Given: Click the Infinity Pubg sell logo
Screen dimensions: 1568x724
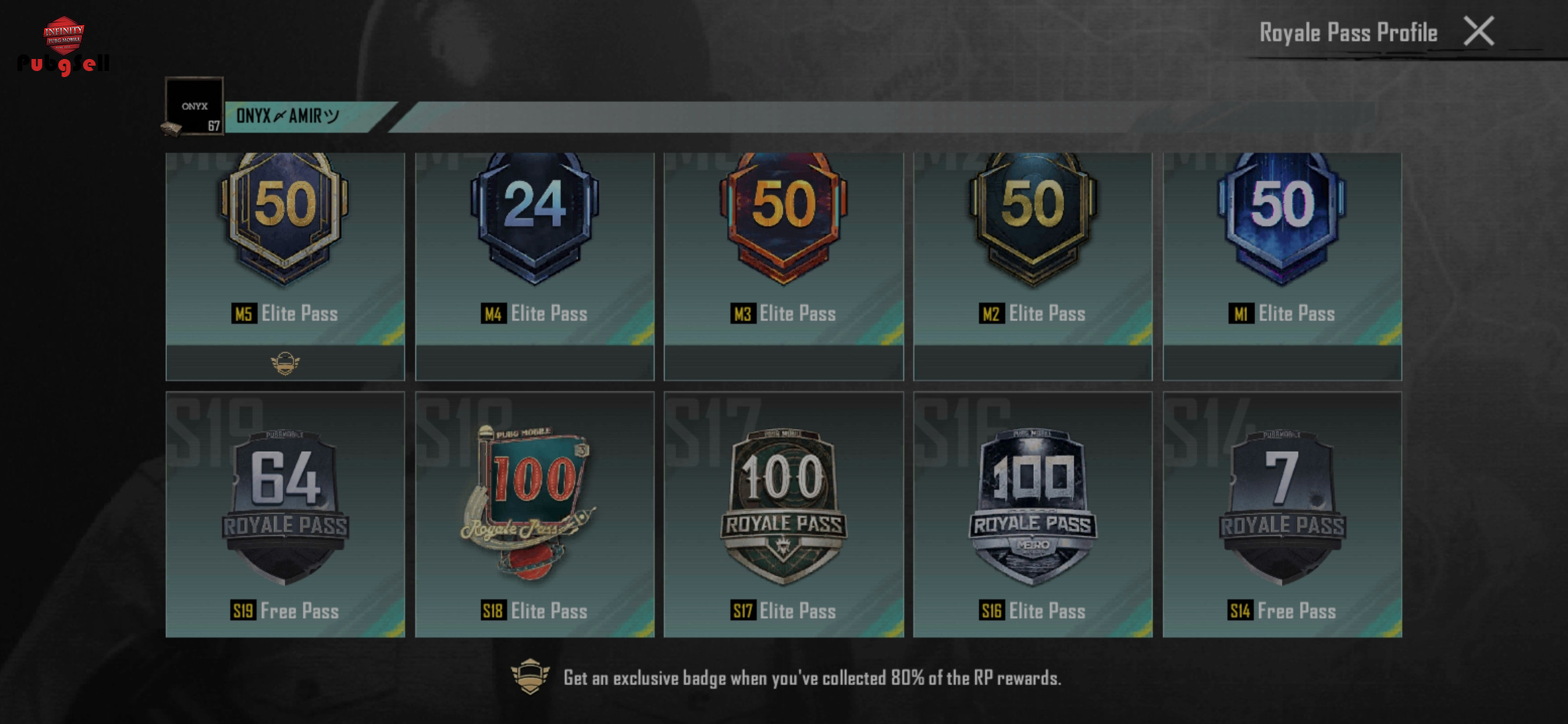Looking at the screenshot, I should [64, 46].
